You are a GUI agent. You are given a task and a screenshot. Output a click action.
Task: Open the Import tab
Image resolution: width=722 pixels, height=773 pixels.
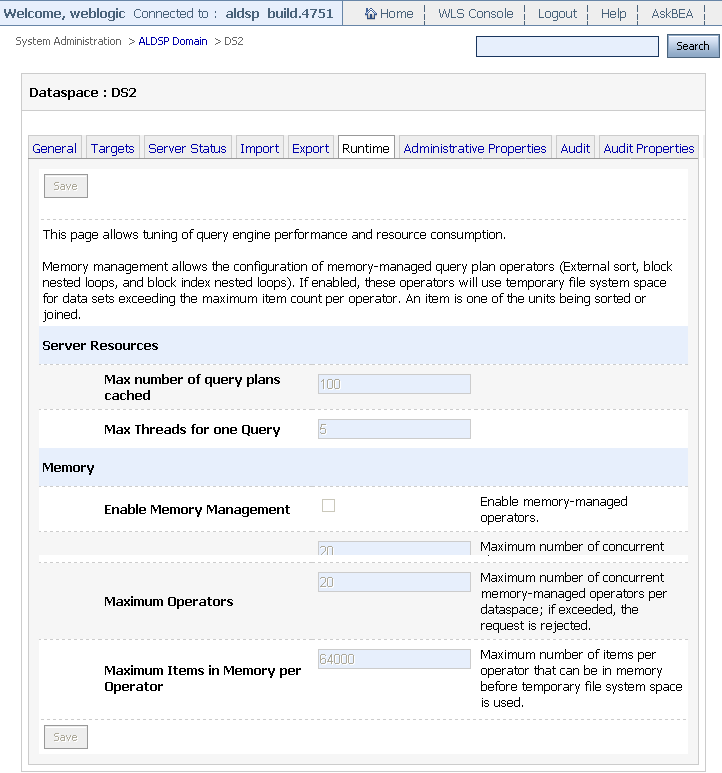[x=260, y=148]
